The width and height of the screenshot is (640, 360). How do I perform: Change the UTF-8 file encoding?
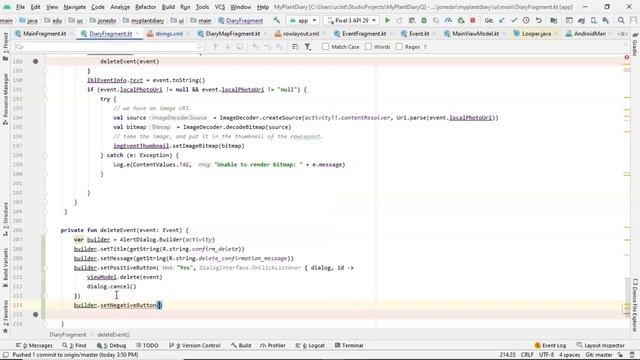click(546, 355)
